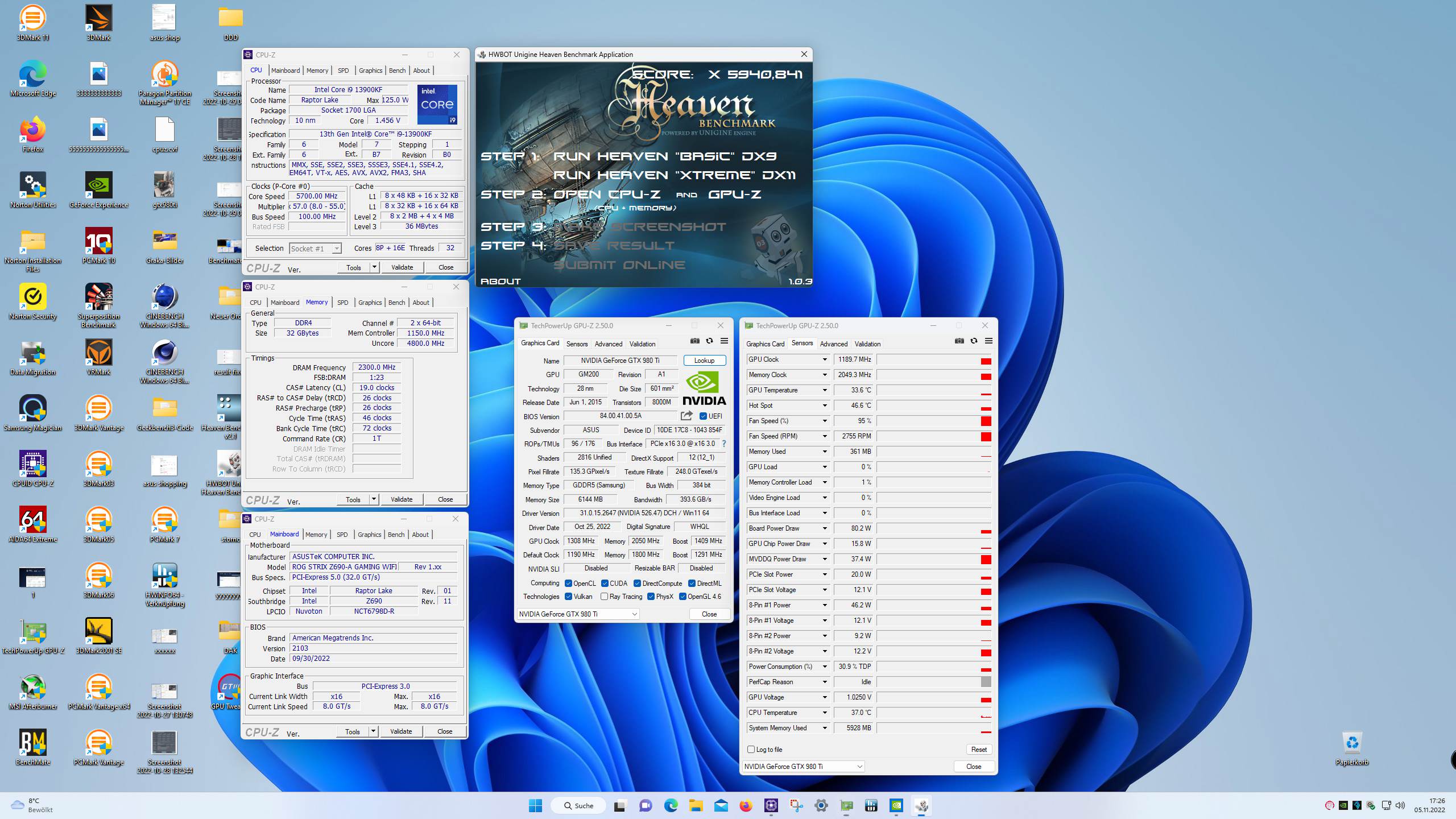Open File Explorer from the taskbar
This screenshot has width=1456, height=819.
pos(696,805)
